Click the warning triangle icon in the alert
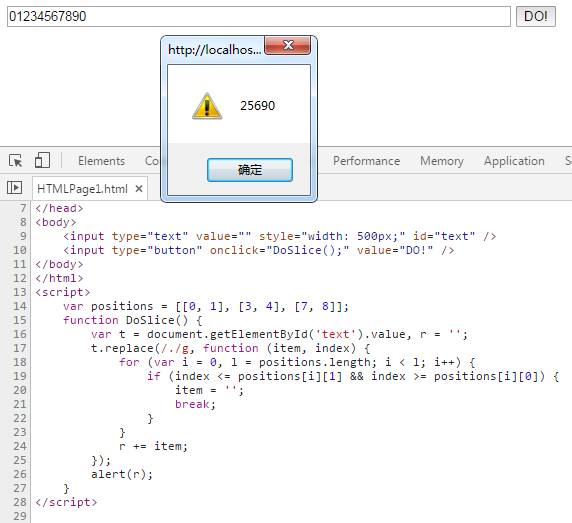572x523 pixels. coord(207,106)
